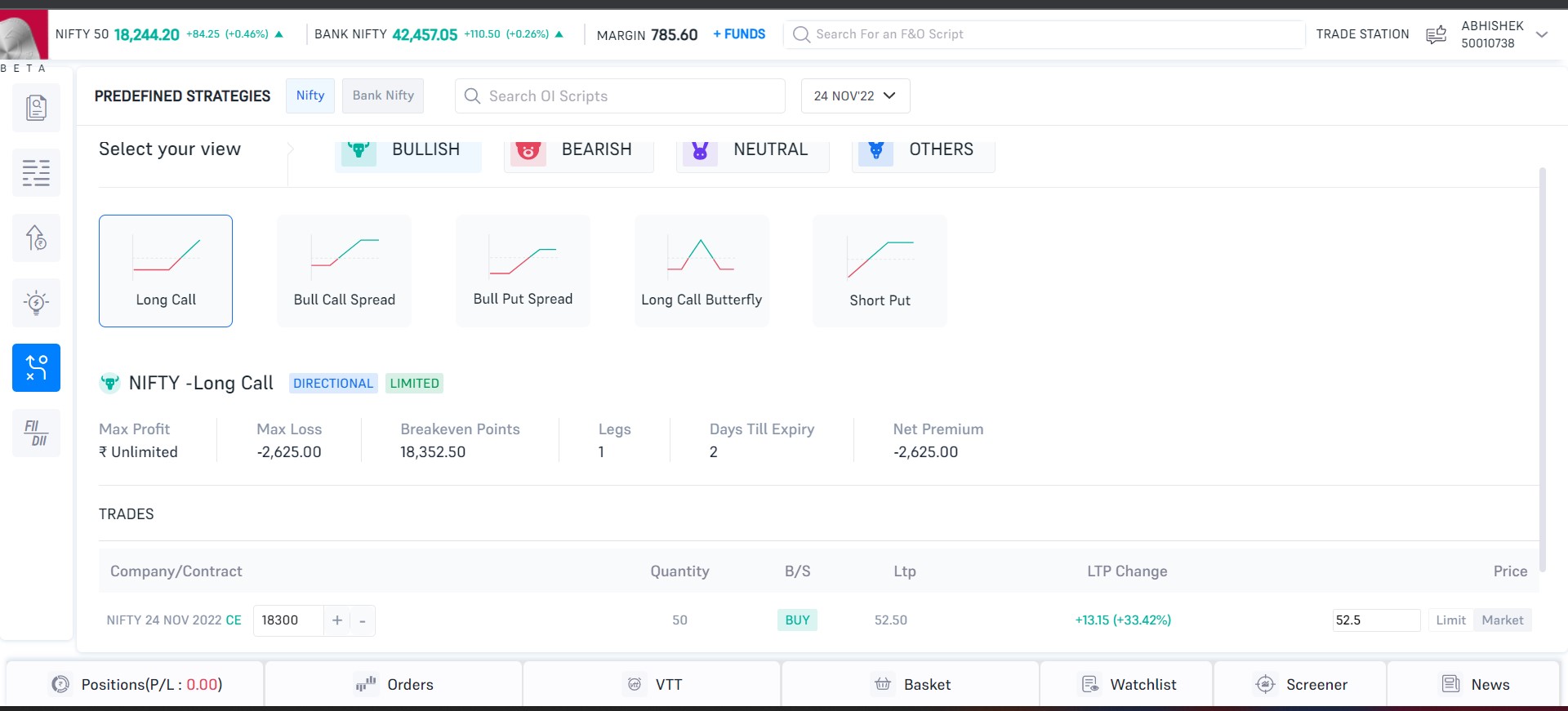Click the thumbs-up feedback icon near Trade Station
Screen dimensions: 1568x711
pos(1436,34)
